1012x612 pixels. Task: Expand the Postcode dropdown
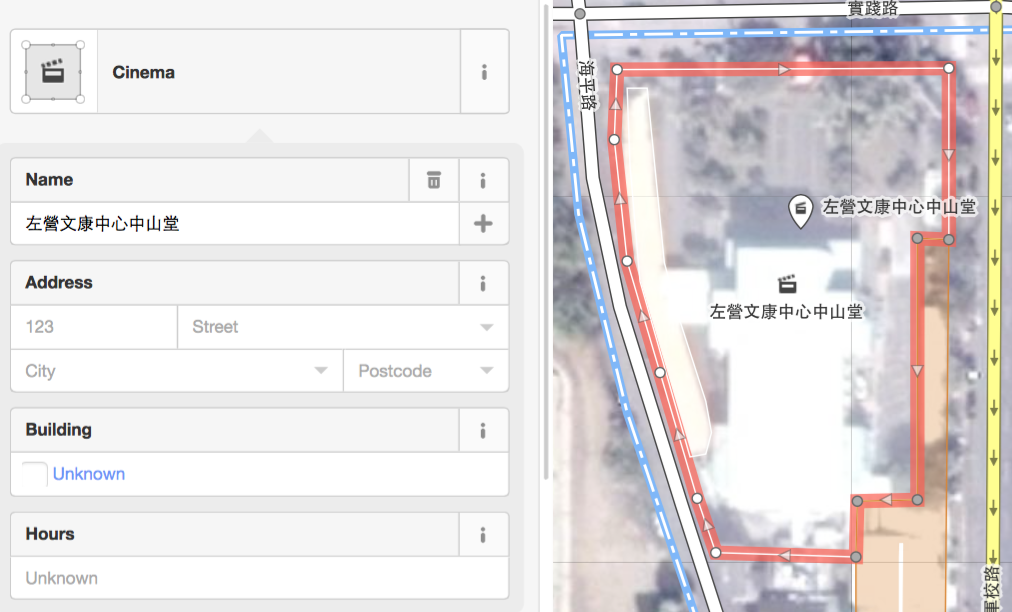click(486, 371)
